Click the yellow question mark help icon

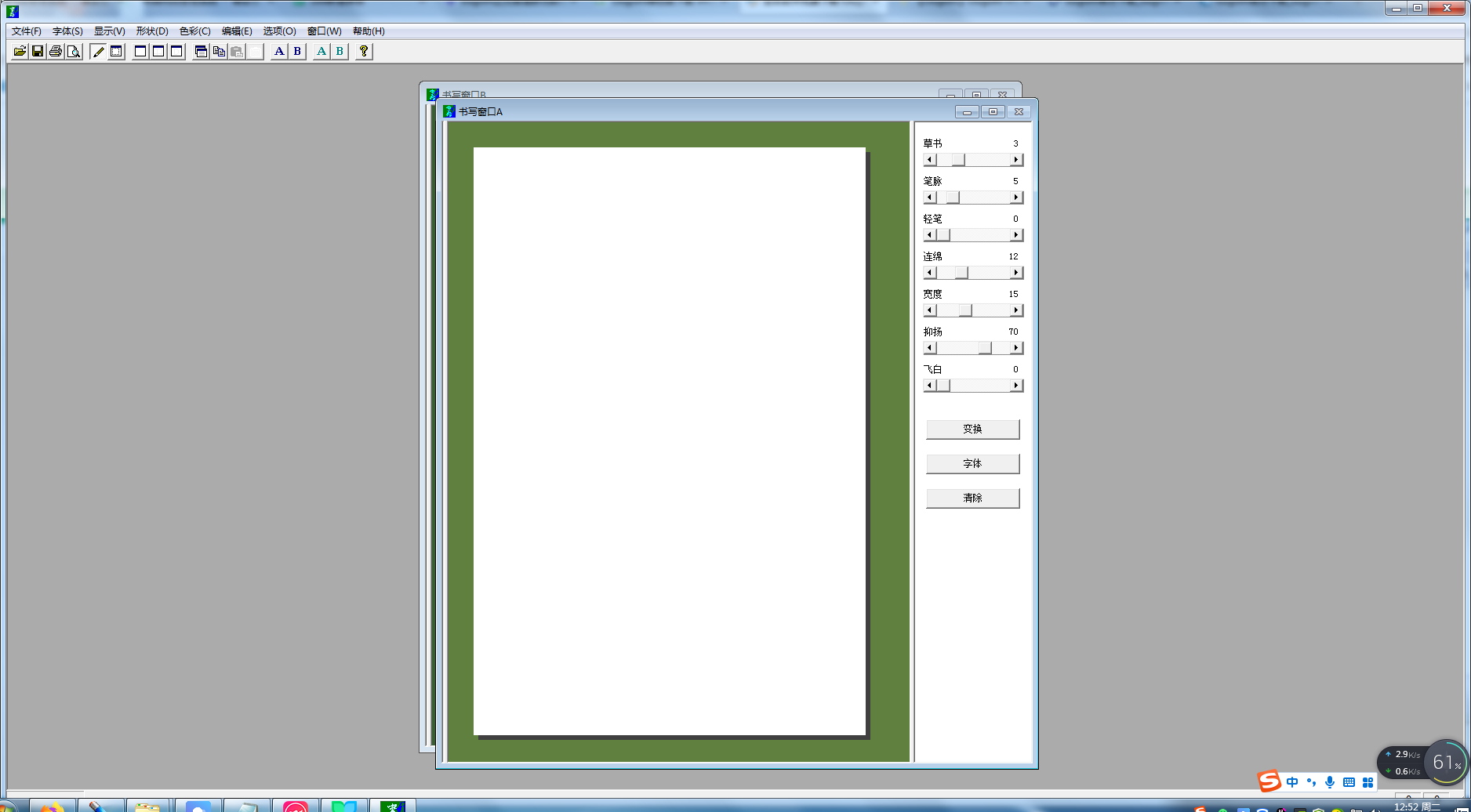click(x=364, y=52)
